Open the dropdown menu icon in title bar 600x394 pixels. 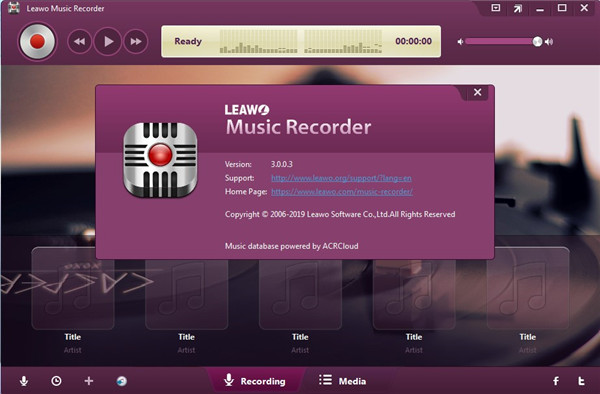[496, 8]
